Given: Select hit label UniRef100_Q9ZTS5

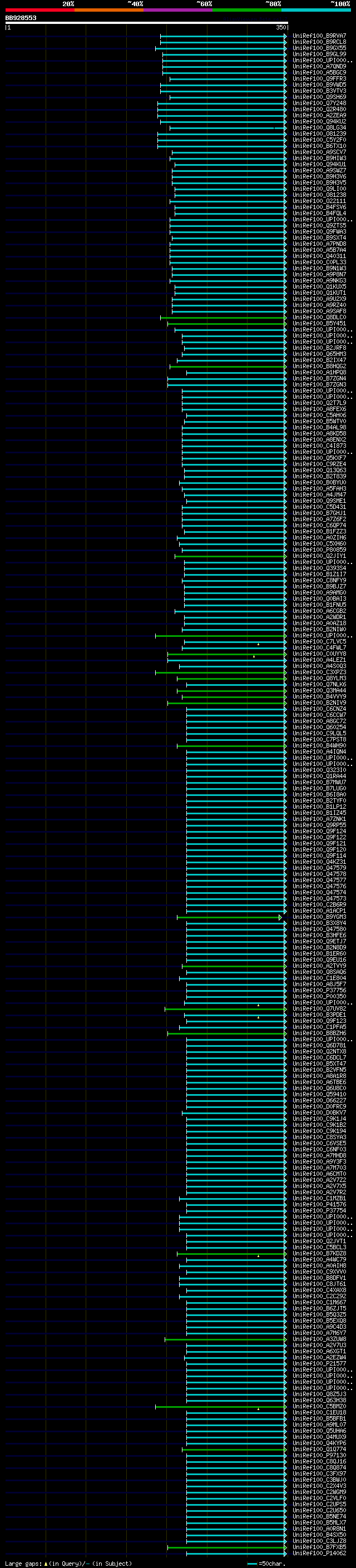Looking at the screenshot, I should click(x=319, y=225).
